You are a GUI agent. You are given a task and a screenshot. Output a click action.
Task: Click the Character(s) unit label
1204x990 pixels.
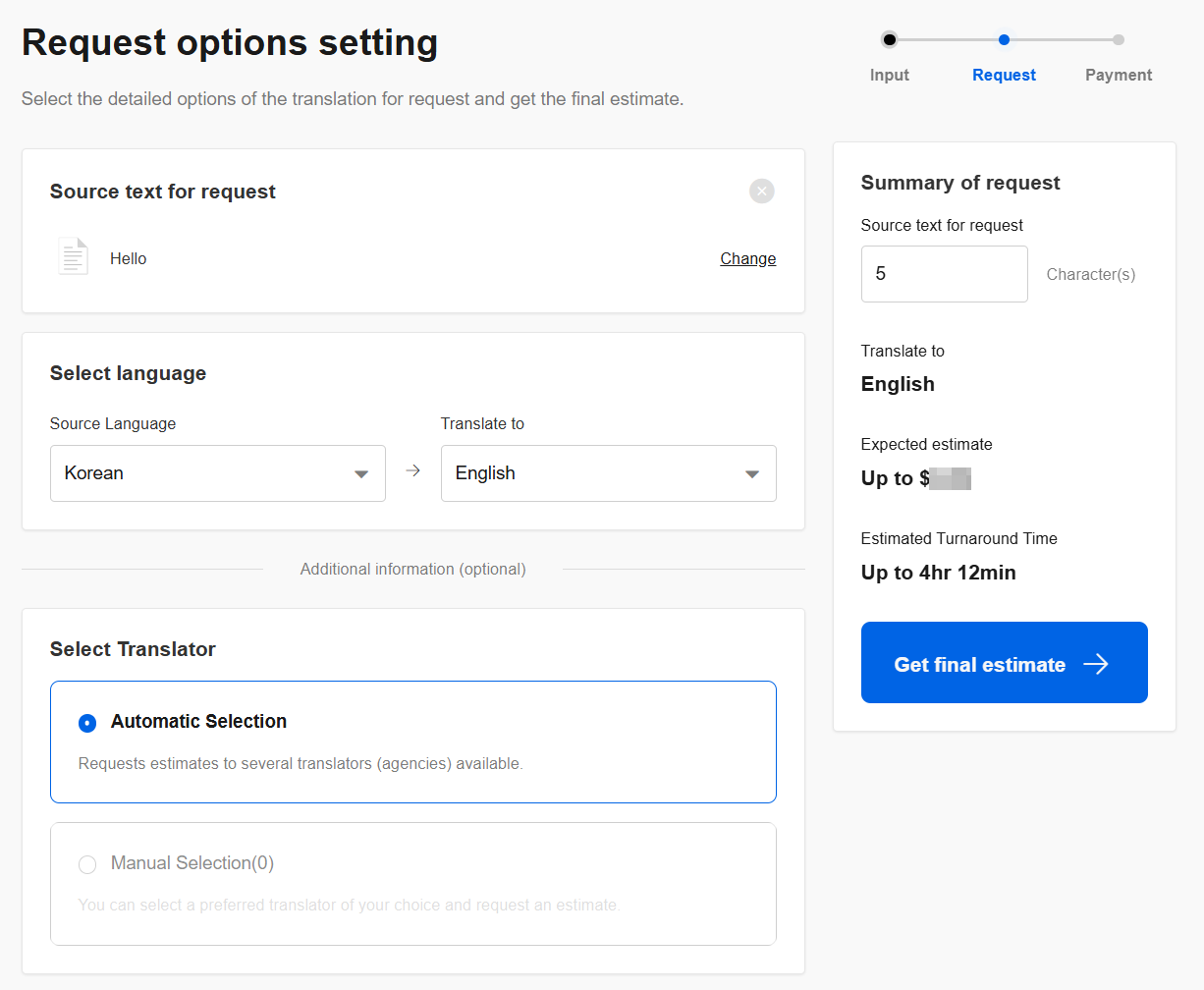click(x=1091, y=274)
